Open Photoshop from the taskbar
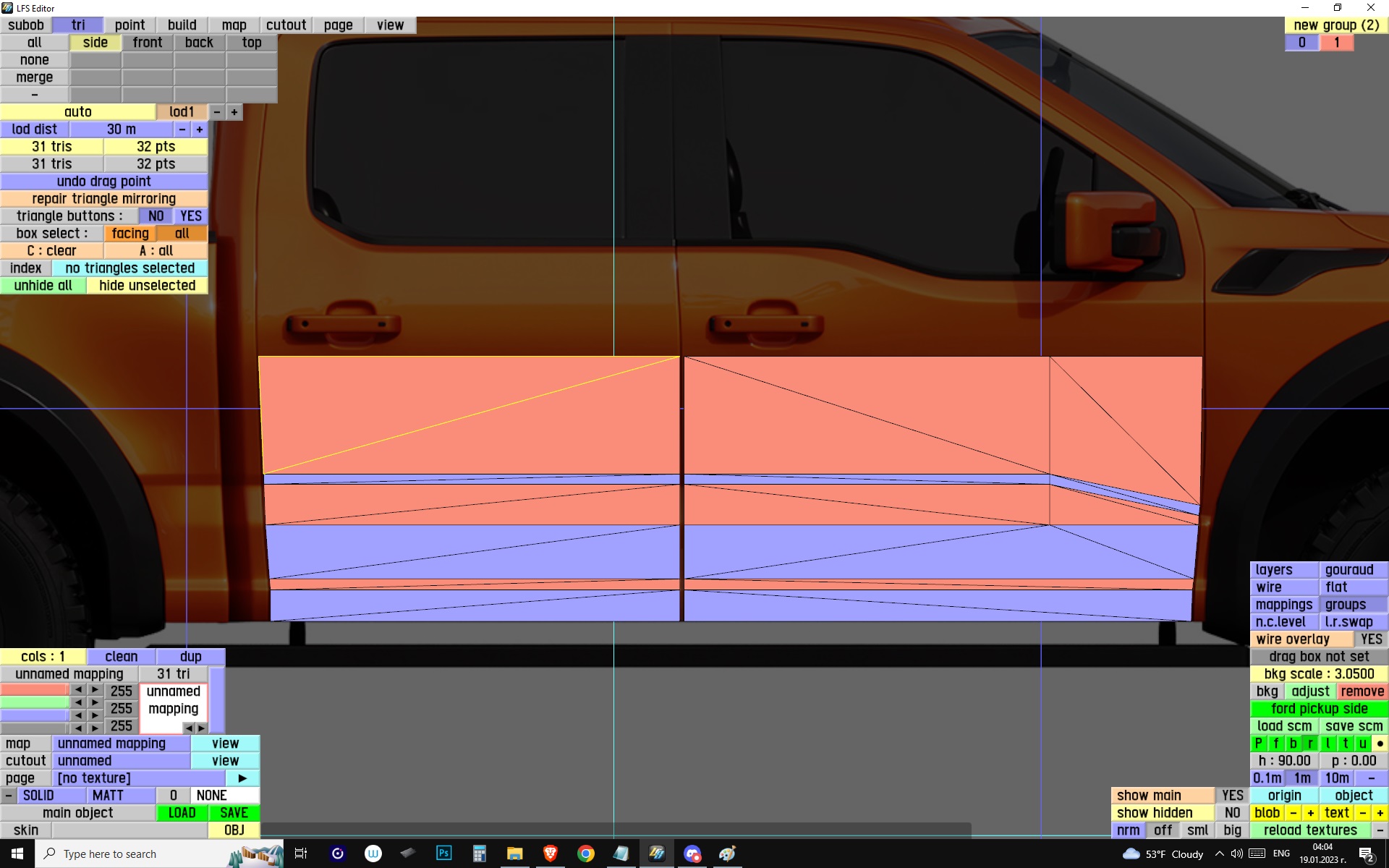The height and width of the screenshot is (868, 1389). 443,854
